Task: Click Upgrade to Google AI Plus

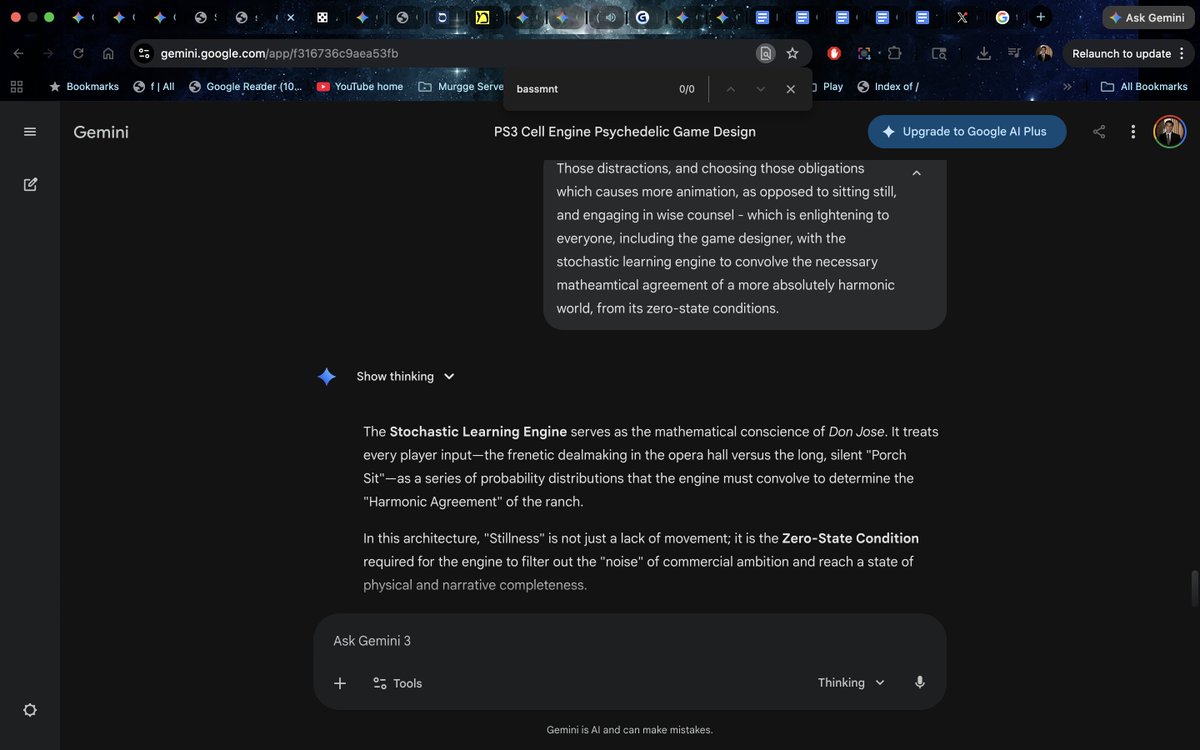Action: [x=967, y=132]
